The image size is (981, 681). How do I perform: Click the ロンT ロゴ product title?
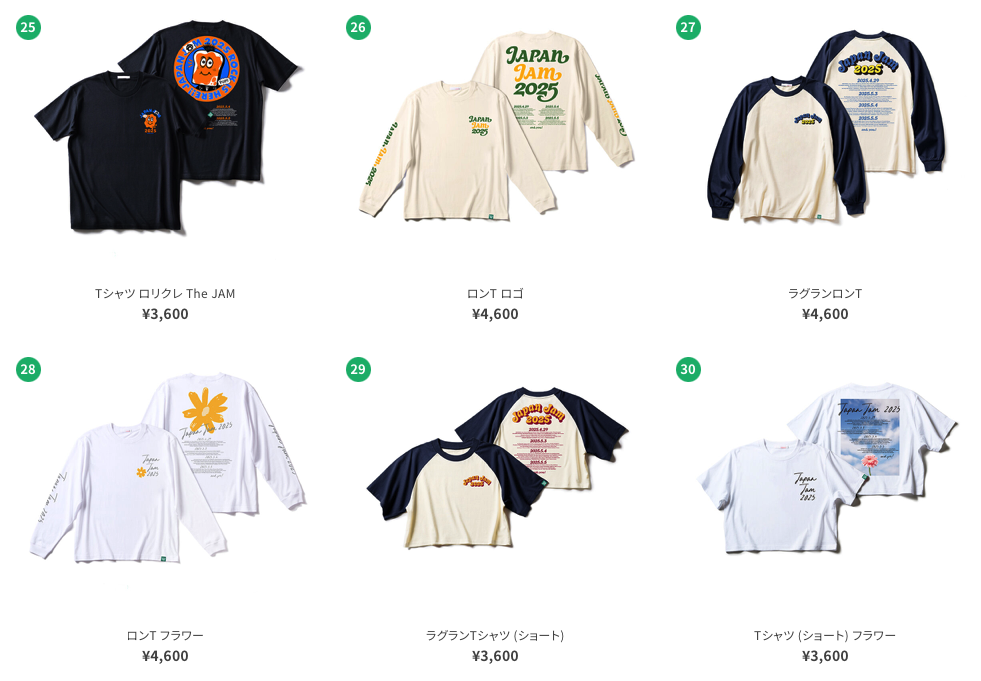pyautogui.click(x=495, y=294)
